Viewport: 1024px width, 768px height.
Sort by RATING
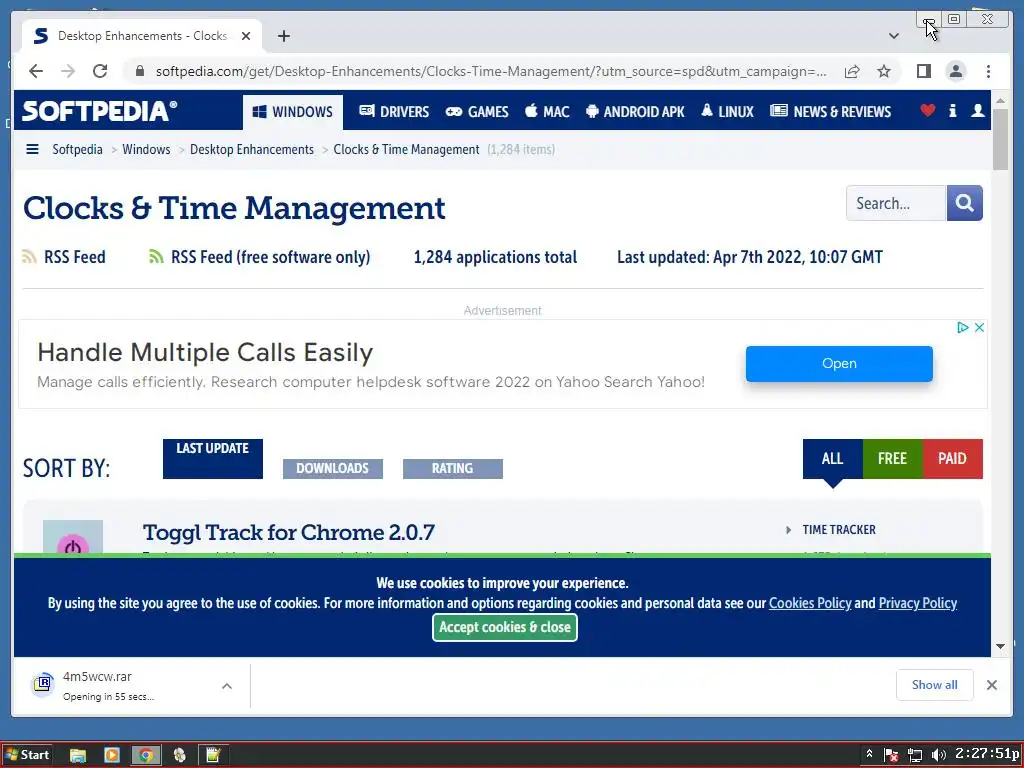[453, 468]
